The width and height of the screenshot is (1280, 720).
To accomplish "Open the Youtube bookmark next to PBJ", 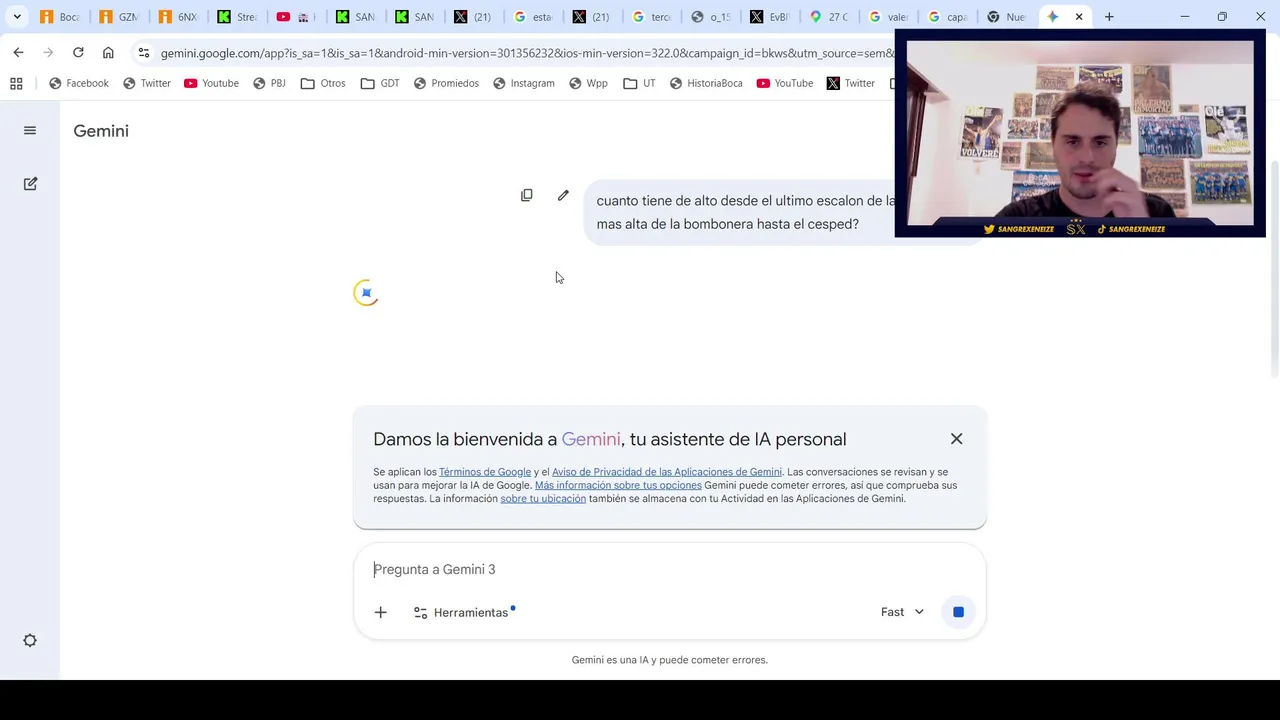I will [211, 83].
